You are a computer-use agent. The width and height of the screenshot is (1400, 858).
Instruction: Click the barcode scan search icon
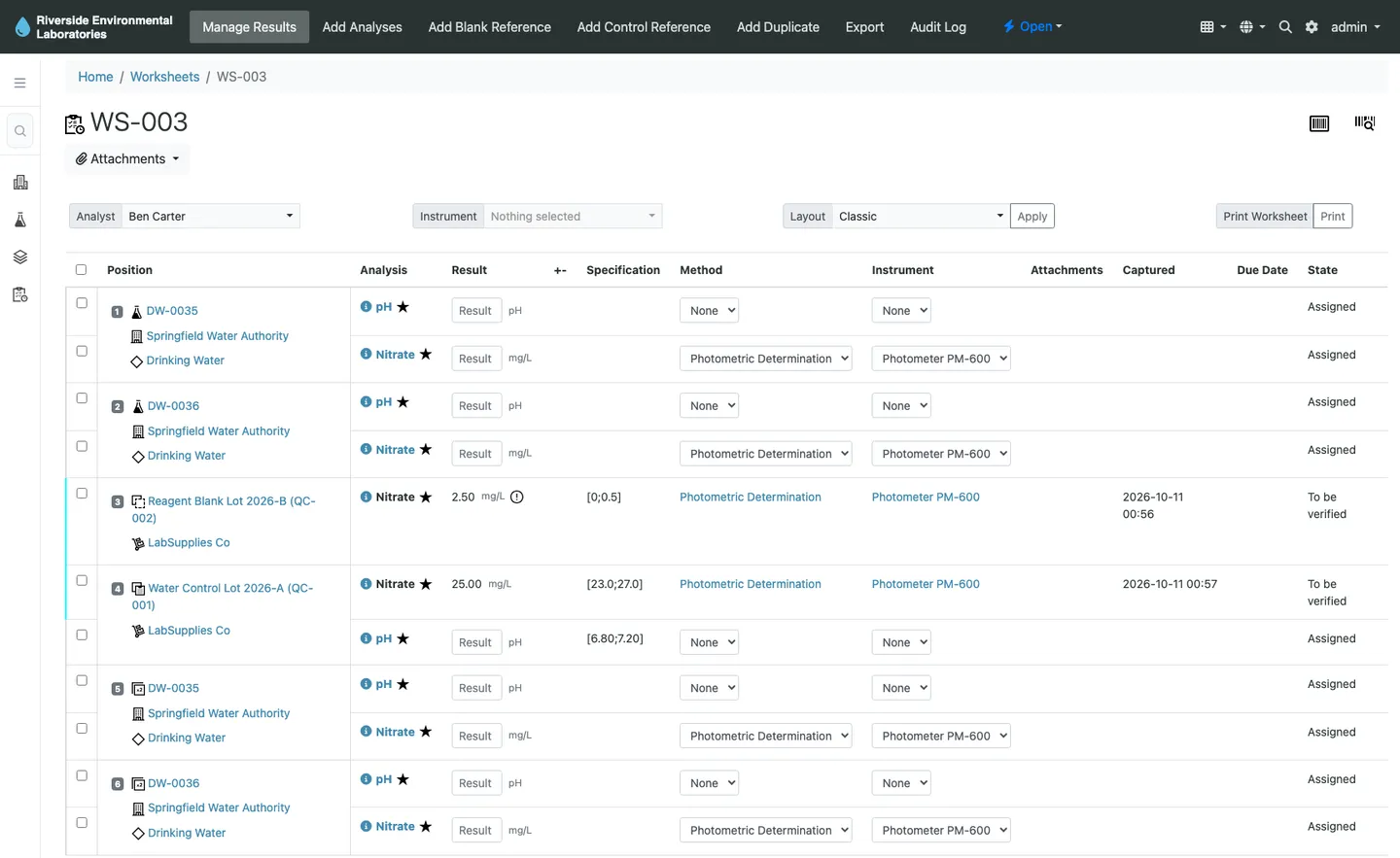1365,122
